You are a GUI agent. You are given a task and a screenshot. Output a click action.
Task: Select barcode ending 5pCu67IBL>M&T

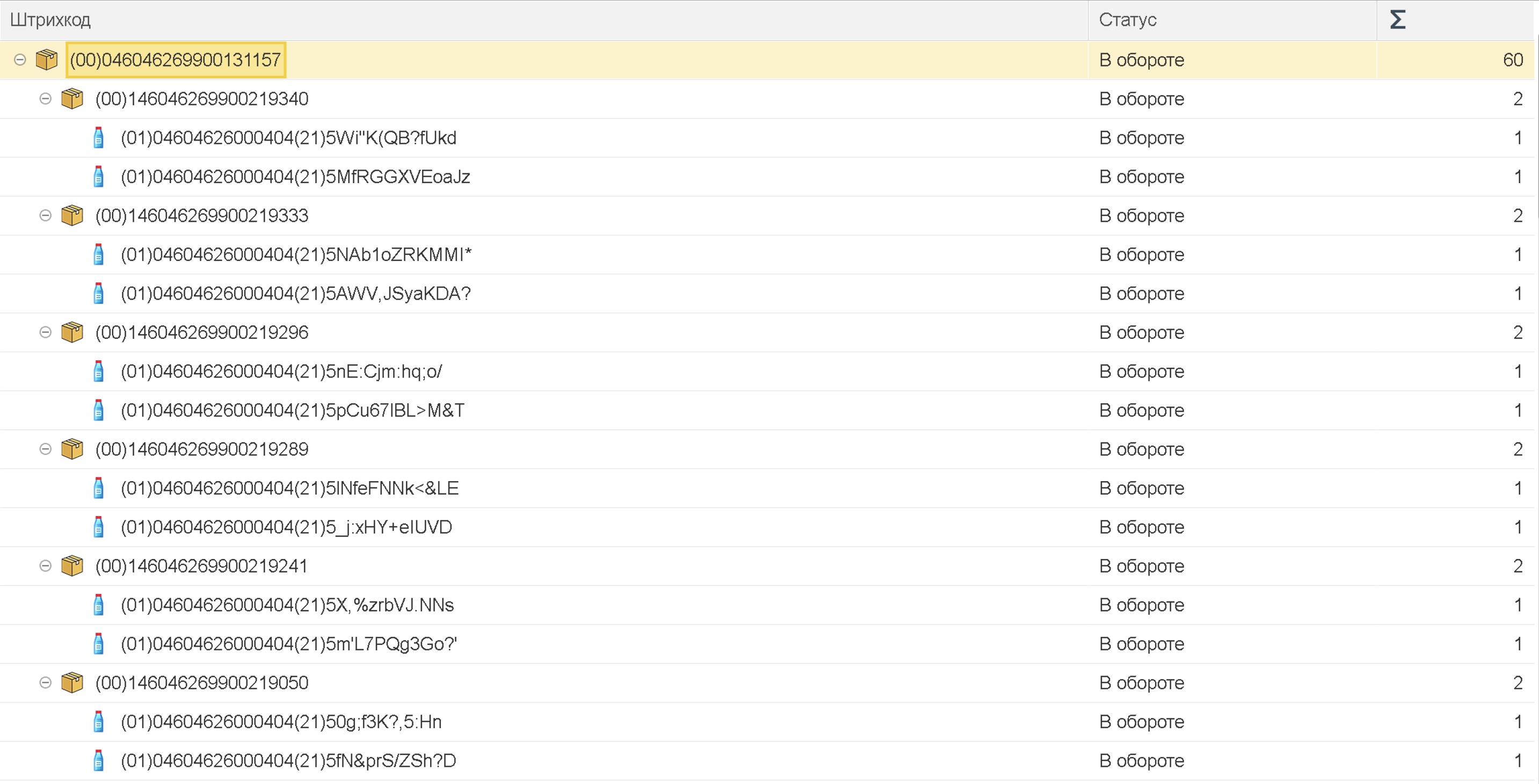293,410
